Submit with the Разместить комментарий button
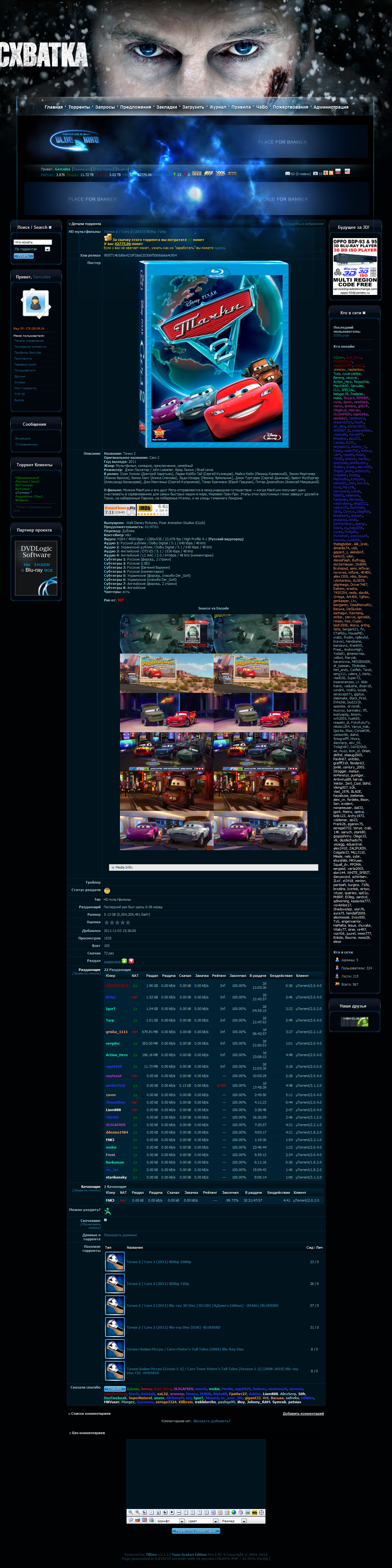The width and height of the screenshot is (392, 1568). click(196, 1531)
